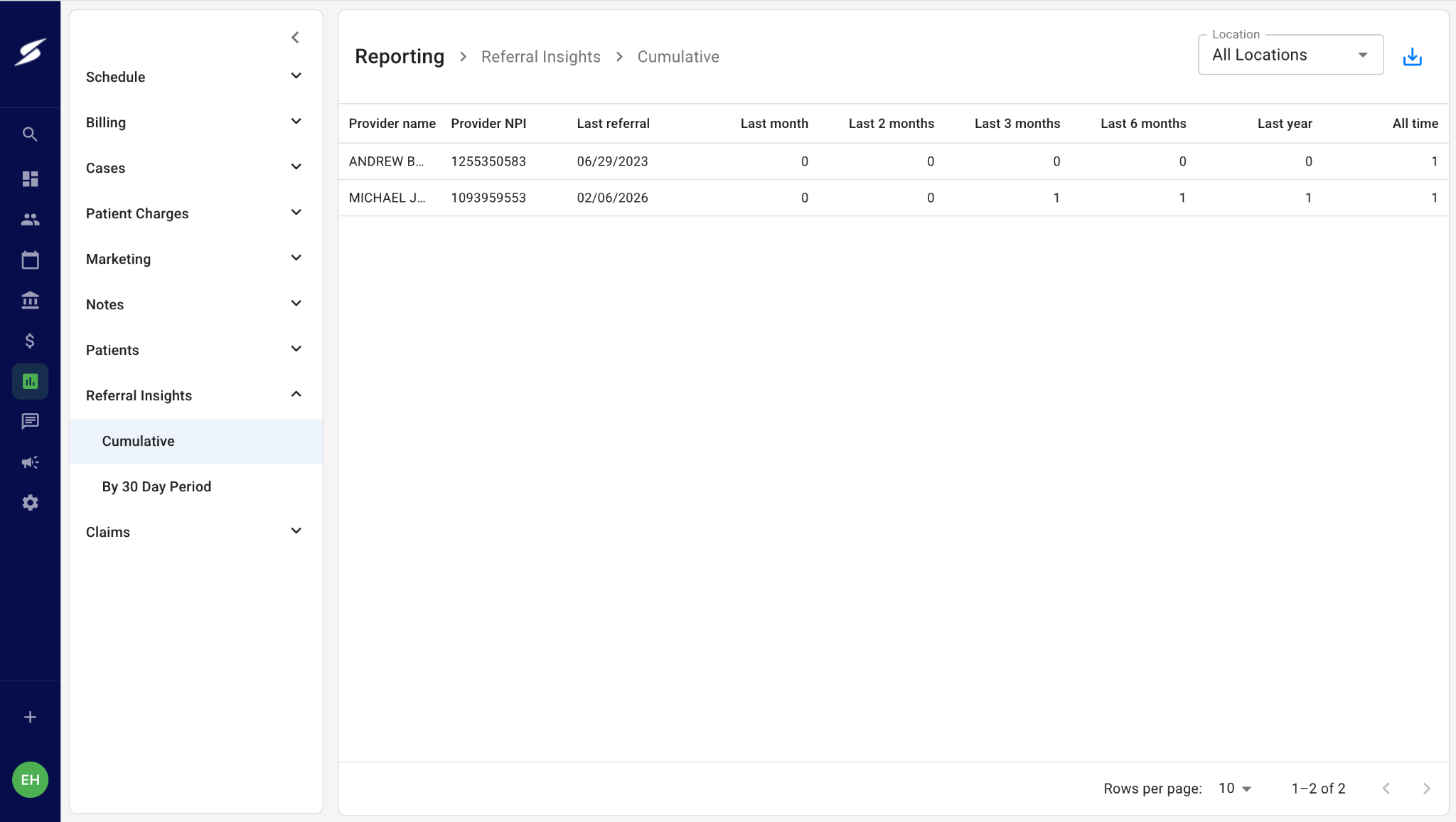Collapse the reporting side panel chevron
This screenshot has width=1456, height=822.
pos(295,37)
